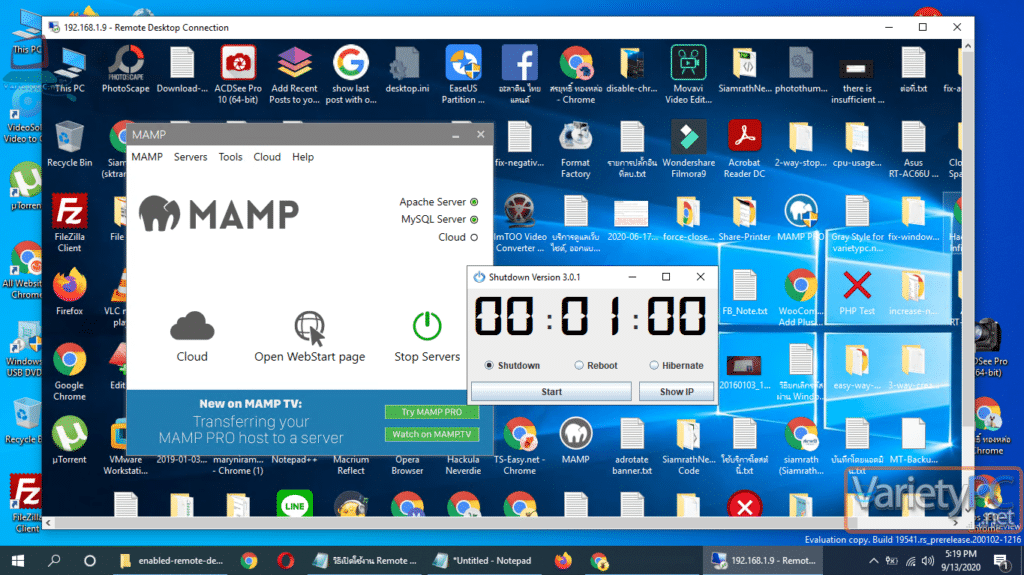The width and height of the screenshot is (1024, 575).
Task: Click Try MAMP PRO button
Action: point(432,412)
